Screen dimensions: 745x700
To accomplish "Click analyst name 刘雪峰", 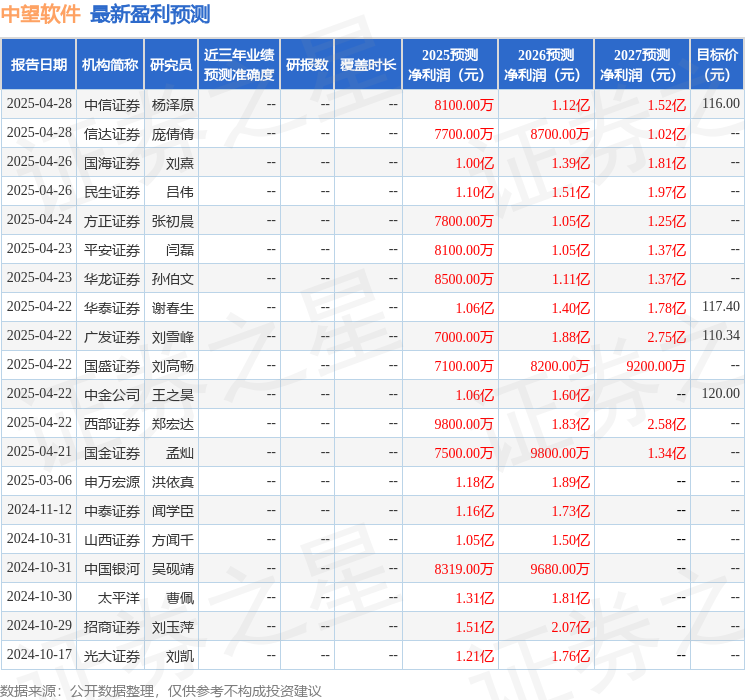I will [172, 337].
